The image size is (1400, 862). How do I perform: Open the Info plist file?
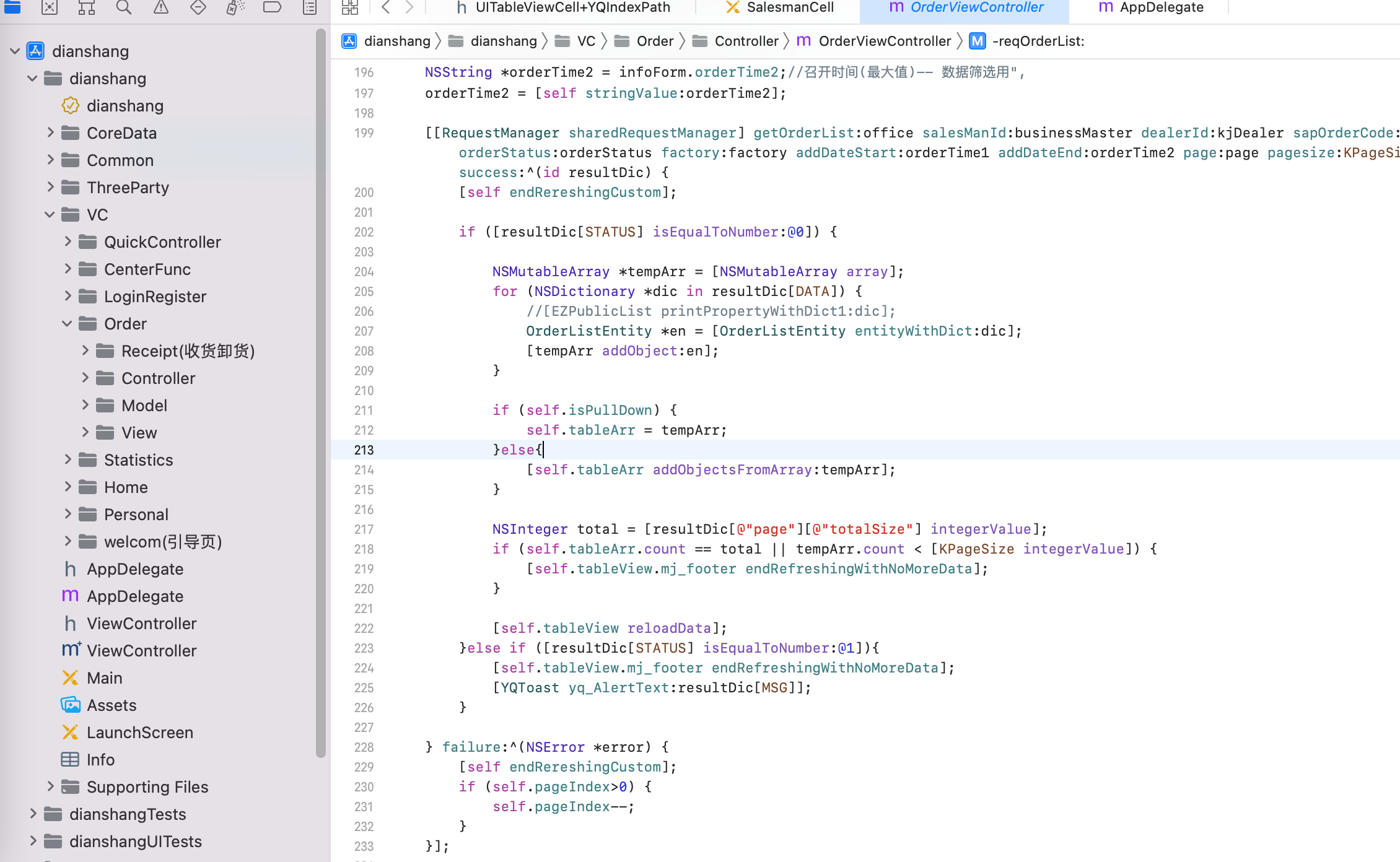pos(88,760)
